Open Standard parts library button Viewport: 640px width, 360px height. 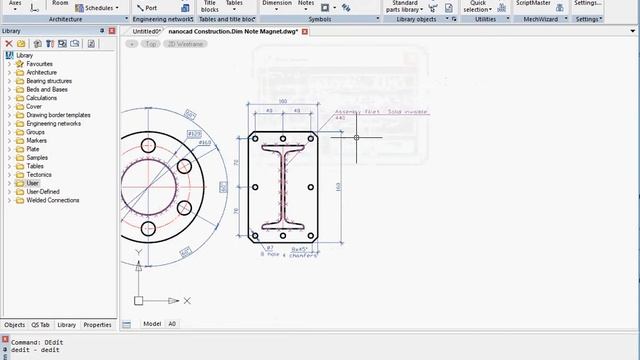(x=404, y=6)
